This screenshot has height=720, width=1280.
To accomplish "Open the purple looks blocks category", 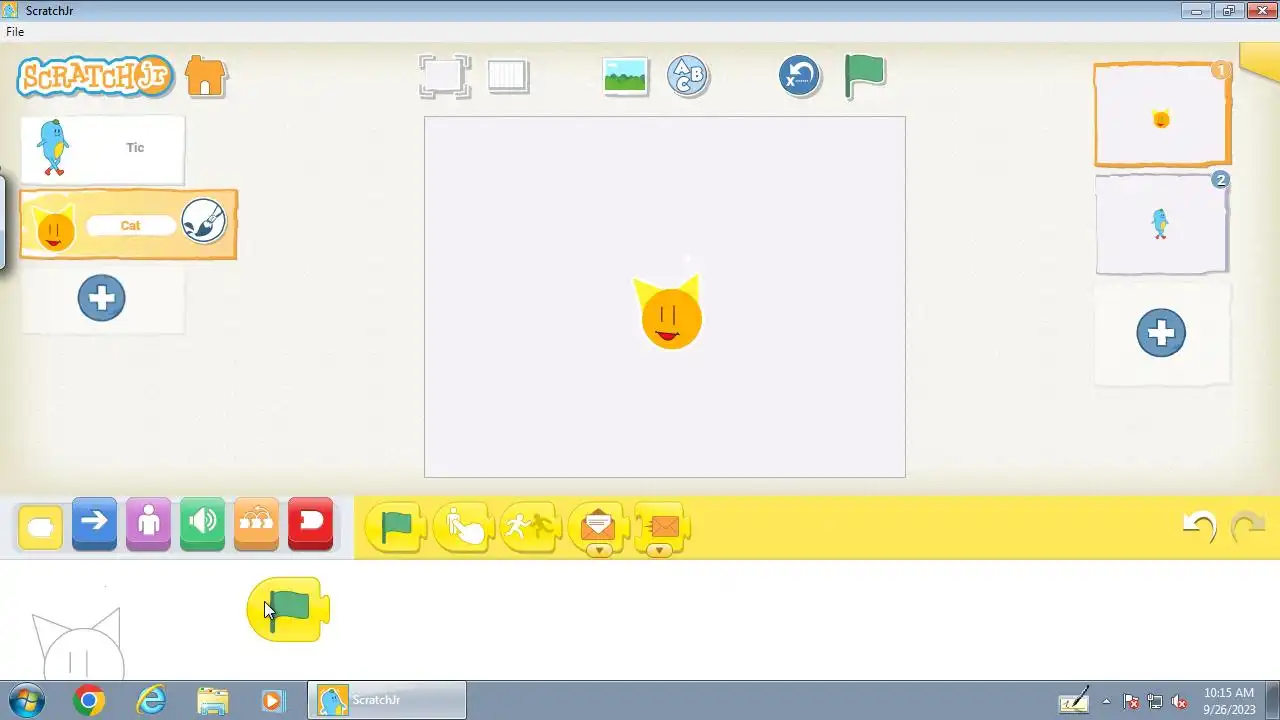I will click(x=149, y=525).
